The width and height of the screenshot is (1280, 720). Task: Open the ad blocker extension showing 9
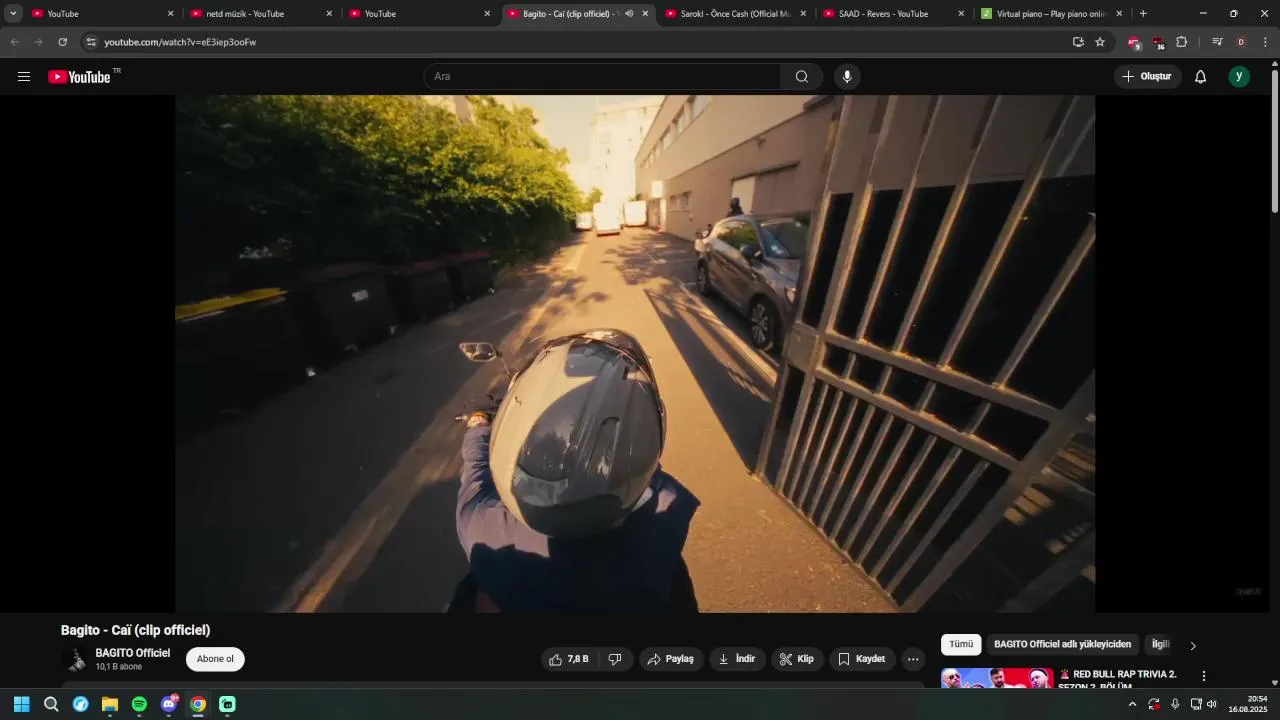(x=1133, y=42)
